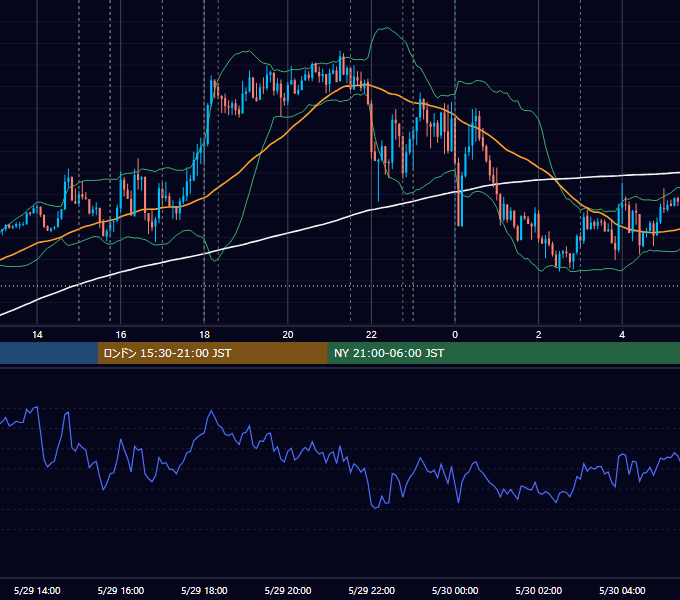Click the 5/30 02:00 time label
The image size is (680, 600).
539,590
